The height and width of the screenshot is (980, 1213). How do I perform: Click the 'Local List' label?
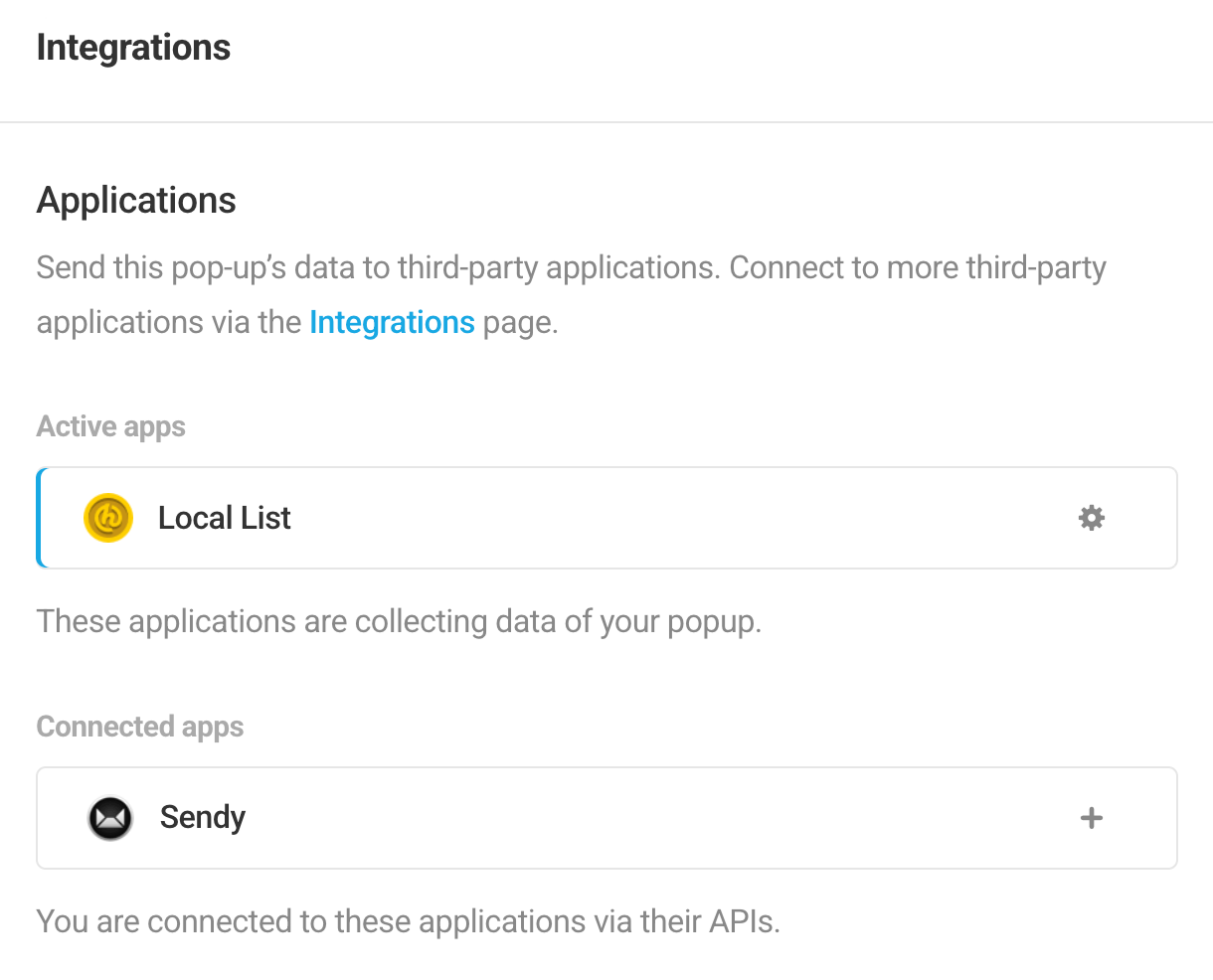pyautogui.click(x=225, y=518)
